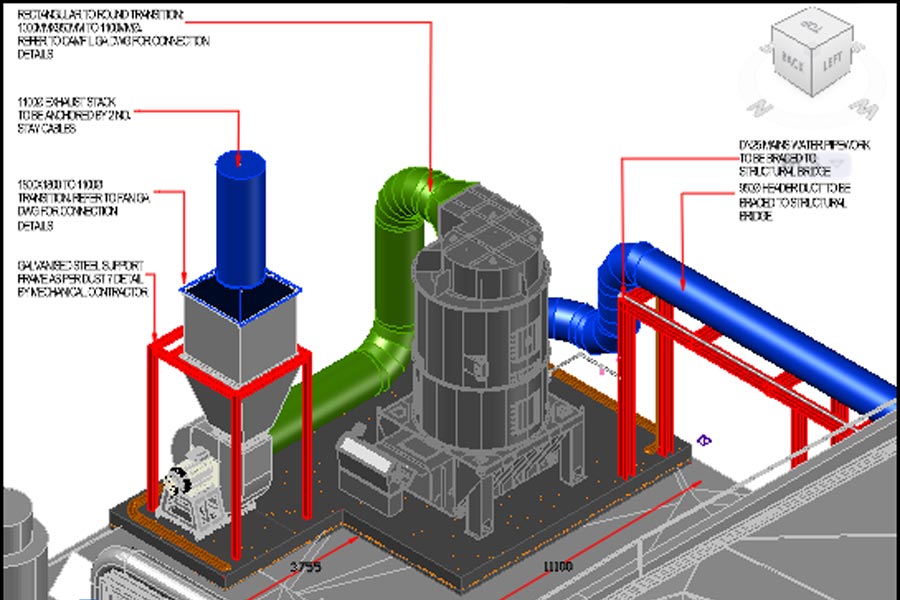Select the blue exhaust stack cylinder
This screenshot has height=600, width=900.
point(240,215)
